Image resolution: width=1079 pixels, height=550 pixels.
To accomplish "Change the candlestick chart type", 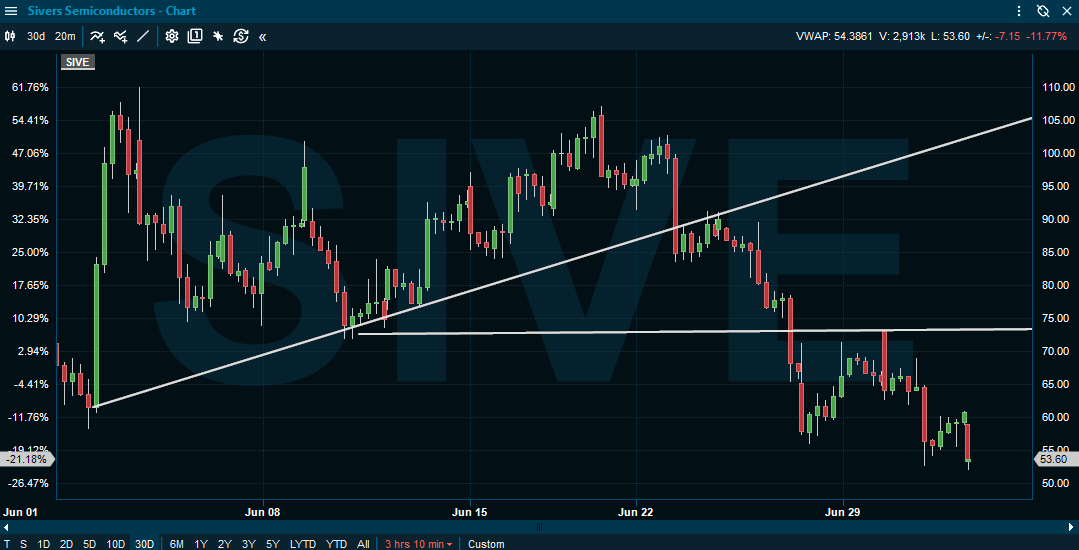I will [10, 36].
